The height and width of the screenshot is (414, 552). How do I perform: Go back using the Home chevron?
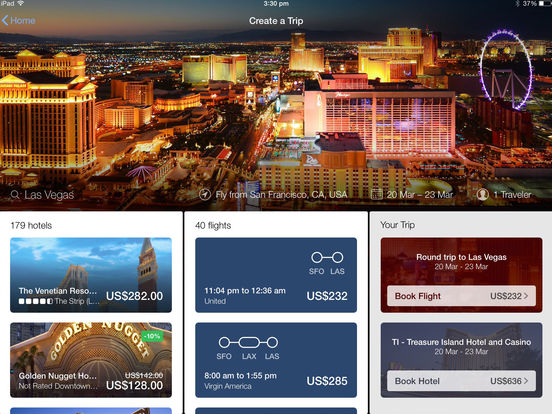point(6,20)
